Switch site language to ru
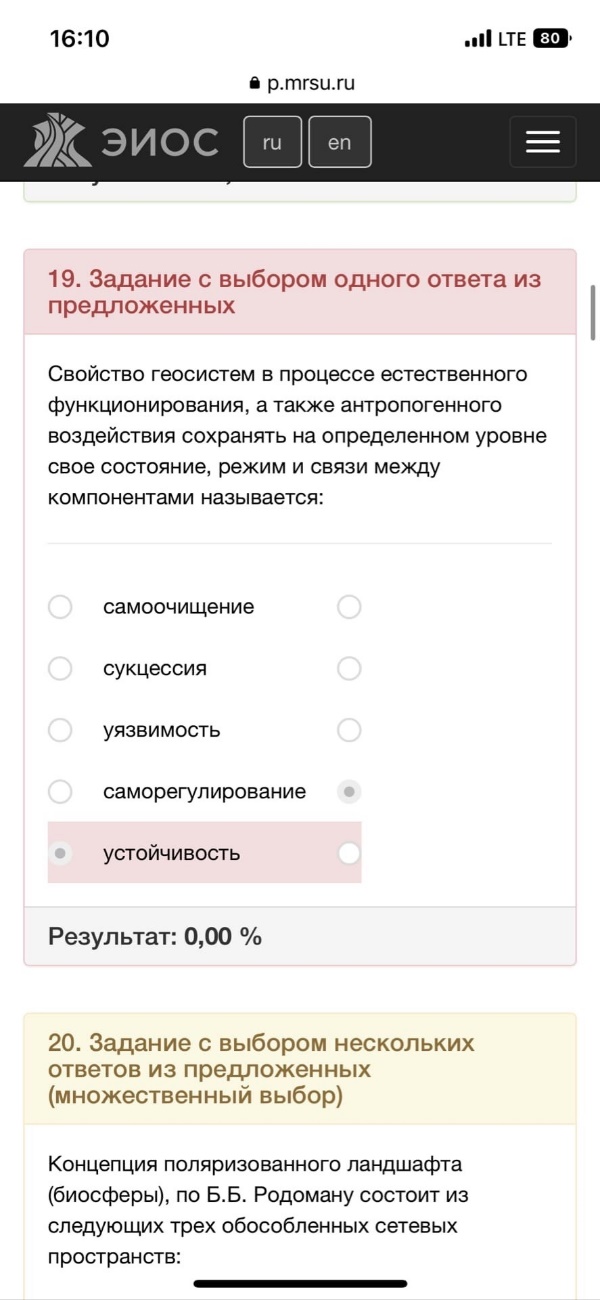The height and width of the screenshot is (1300, 600). pyautogui.click(x=272, y=142)
